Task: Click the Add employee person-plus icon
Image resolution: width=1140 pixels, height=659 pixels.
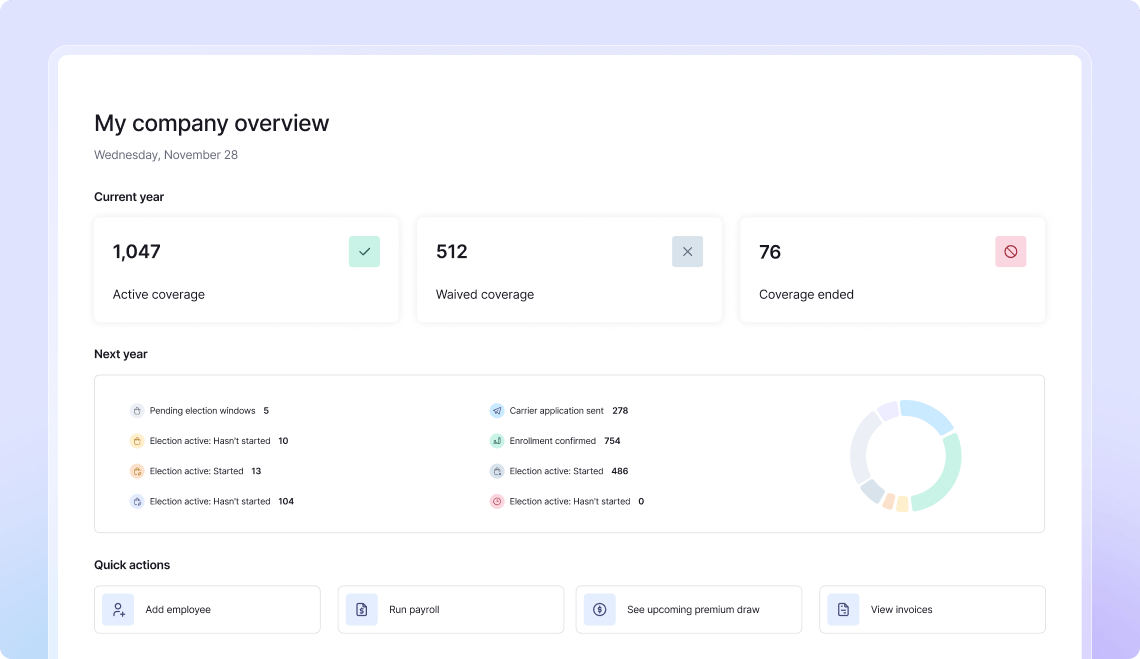Action: click(x=118, y=610)
